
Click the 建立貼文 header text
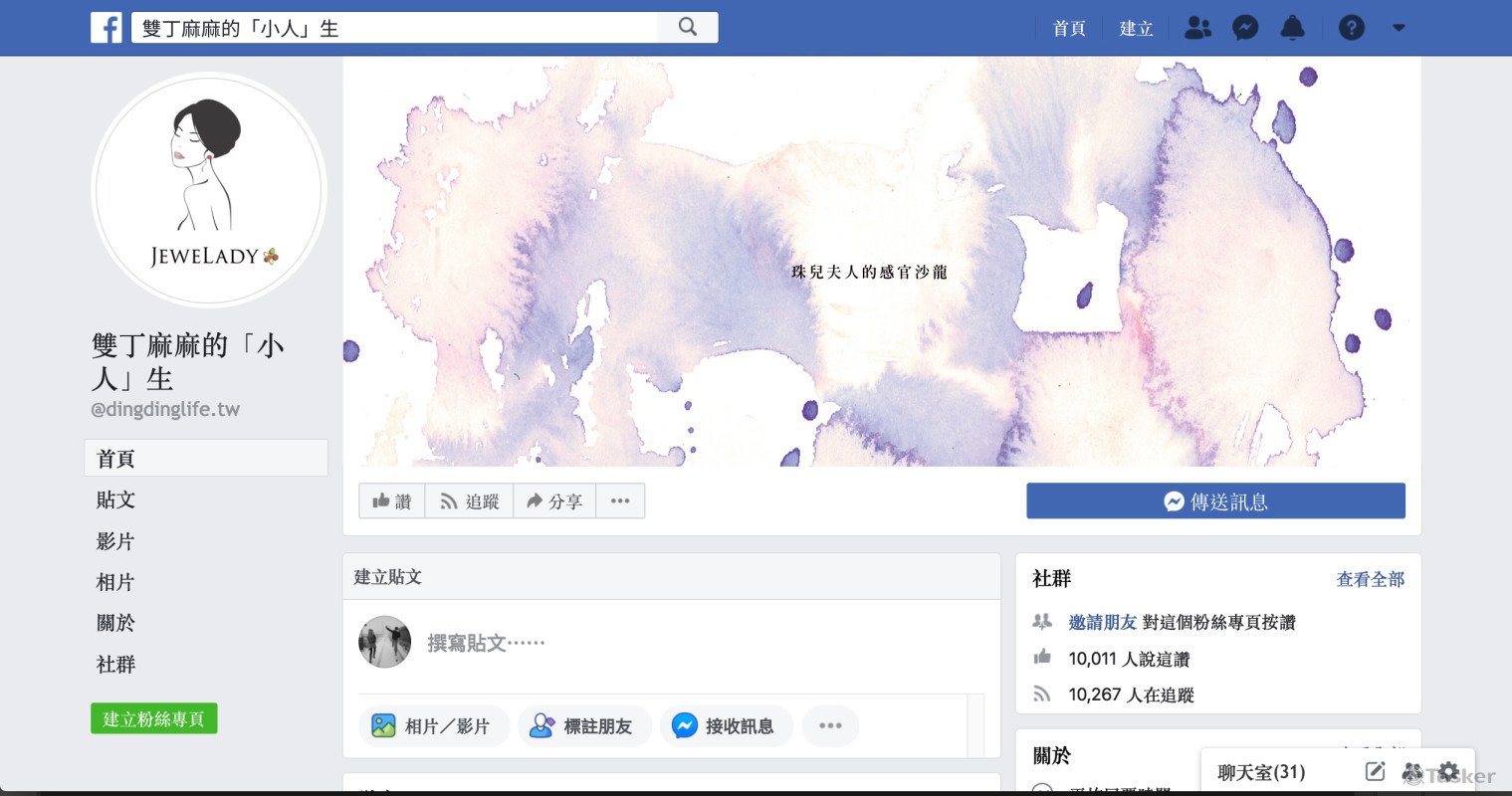[388, 577]
